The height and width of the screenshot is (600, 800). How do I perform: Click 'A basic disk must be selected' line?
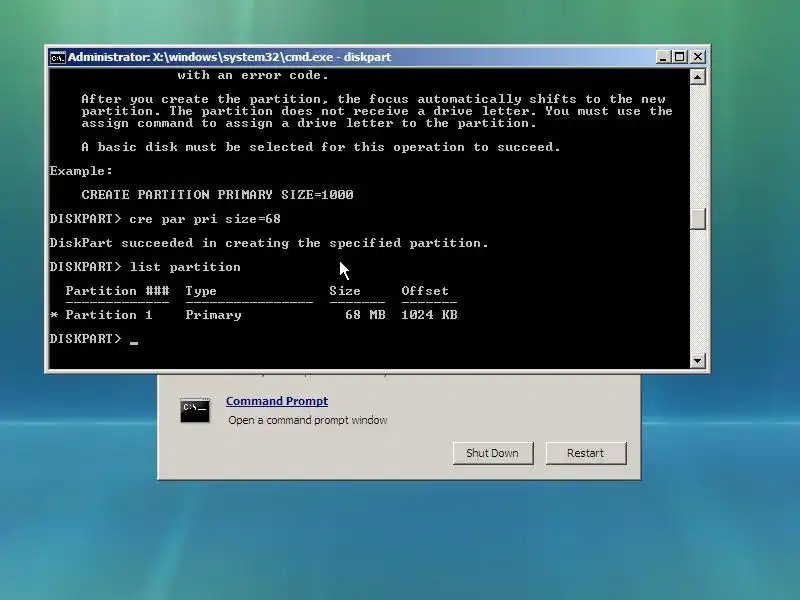[x=321, y=147]
